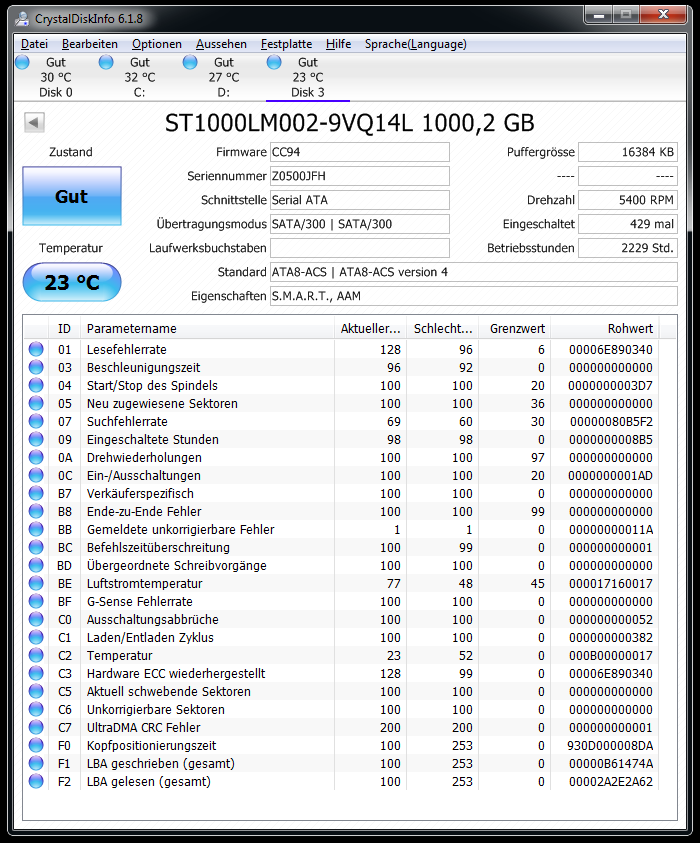Click the blue orb beside Luftstromtemperatur
This screenshot has width=700, height=843.
(x=36, y=583)
